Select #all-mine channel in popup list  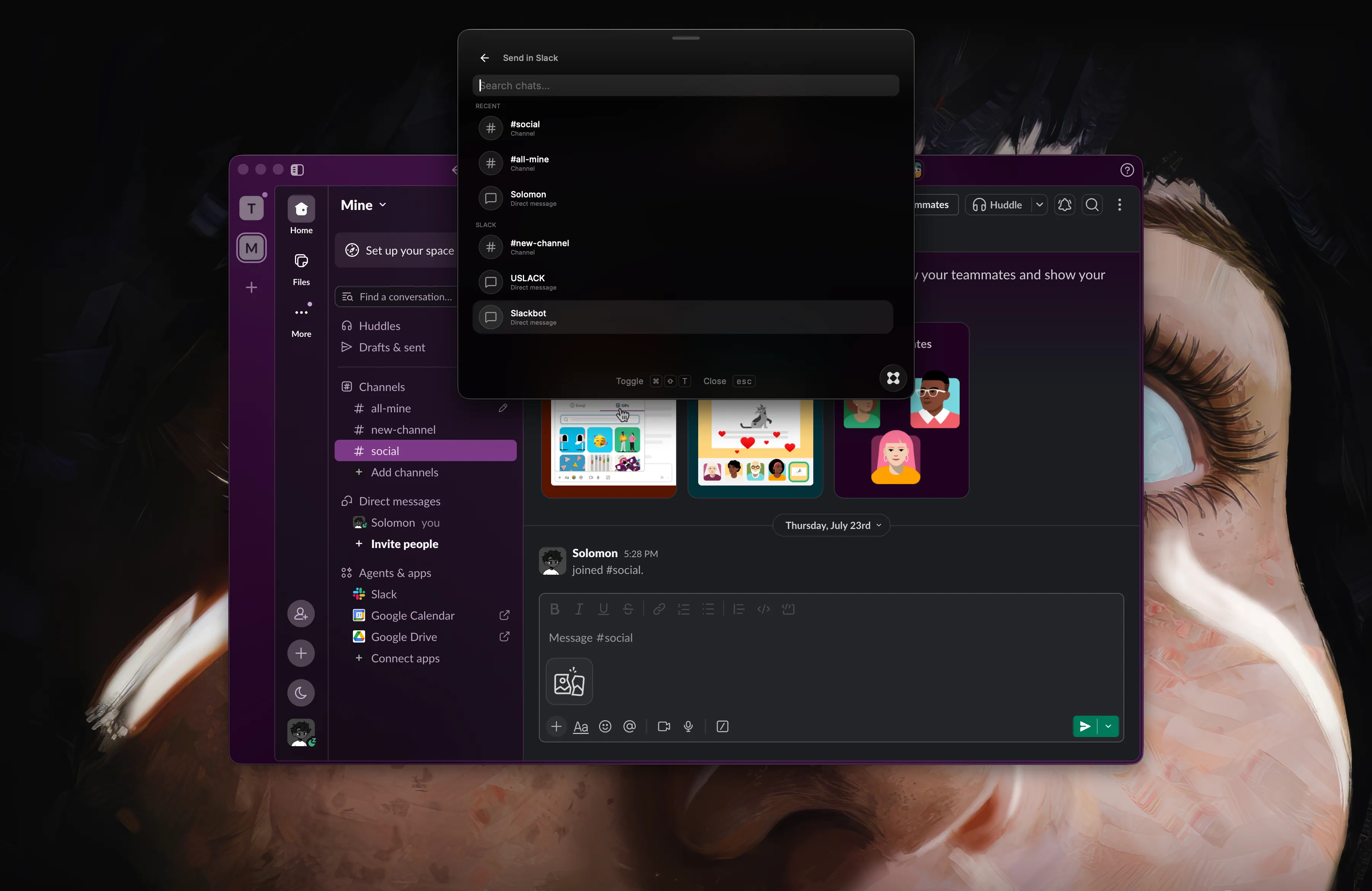(683, 163)
